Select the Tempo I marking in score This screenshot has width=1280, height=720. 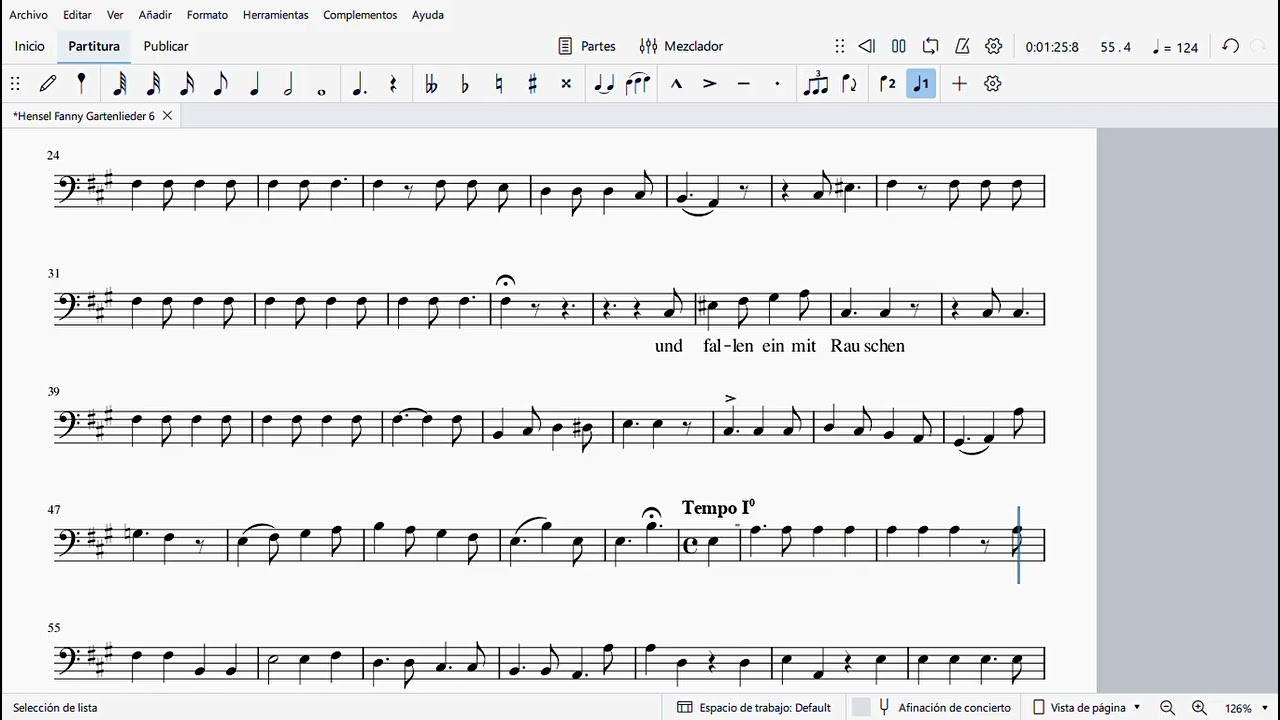pyautogui.click(x=718, y=508)
